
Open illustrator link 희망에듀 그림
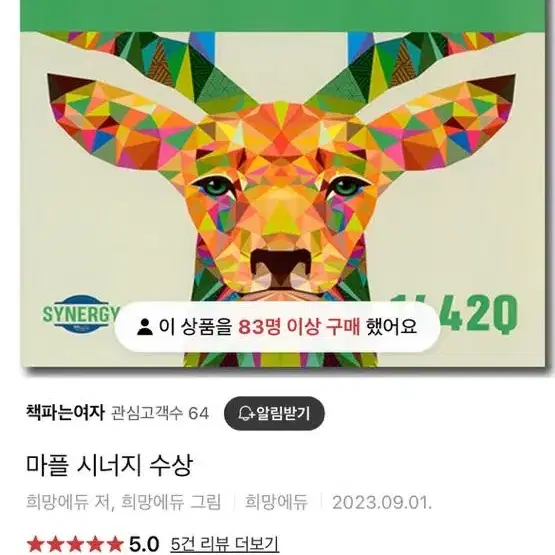tap(171, 502)
